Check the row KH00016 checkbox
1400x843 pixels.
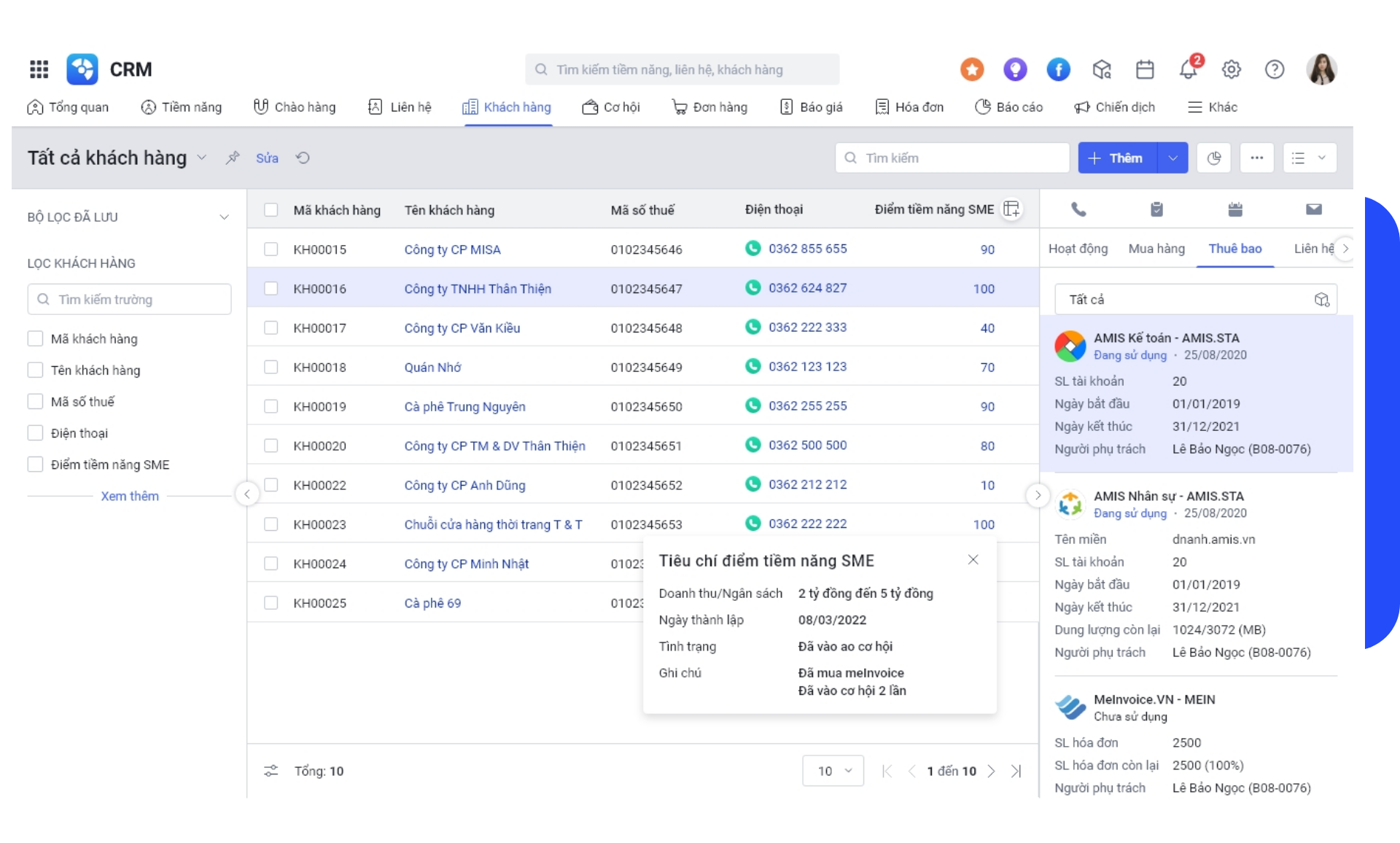click(271, 289)
